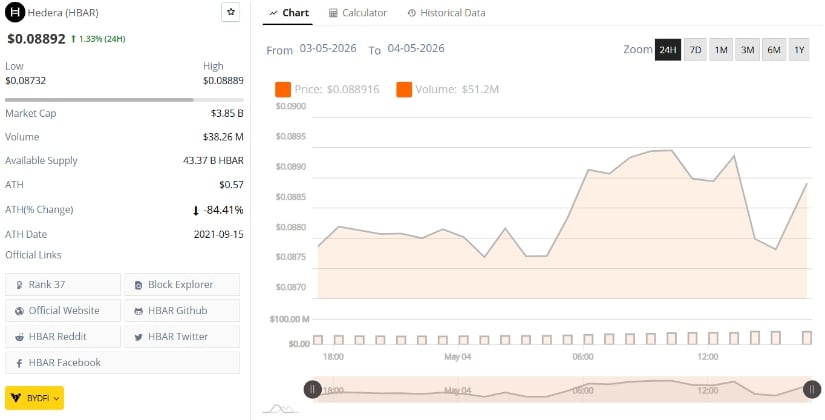This screenshot has height=420, width=825.
Task: Toggle the Volume series legend
Action: coord(447,89)
